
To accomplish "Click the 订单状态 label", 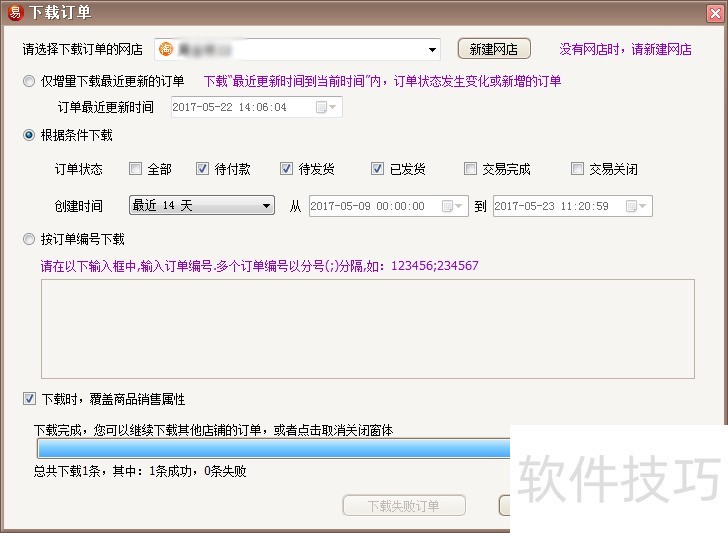I will coord(78,169).
